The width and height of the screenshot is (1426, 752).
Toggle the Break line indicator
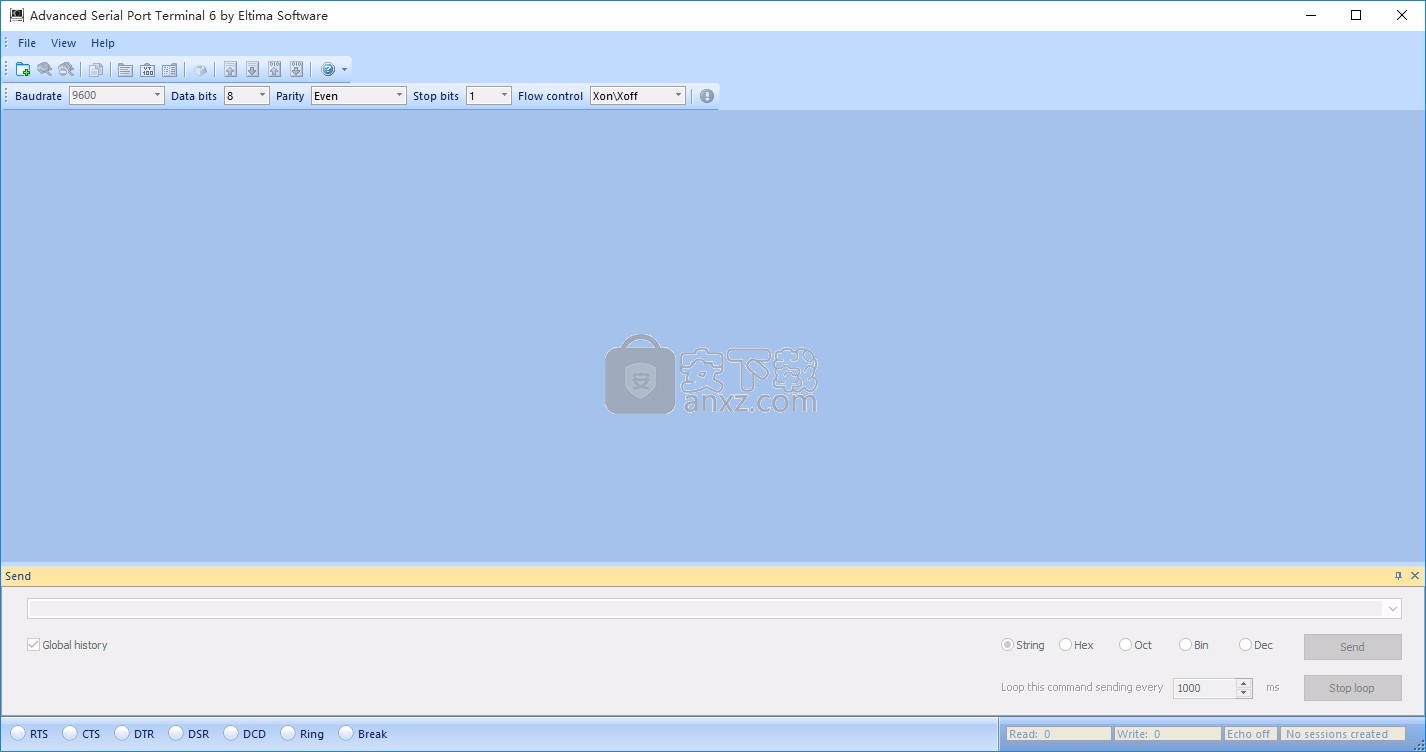point(346,733)
